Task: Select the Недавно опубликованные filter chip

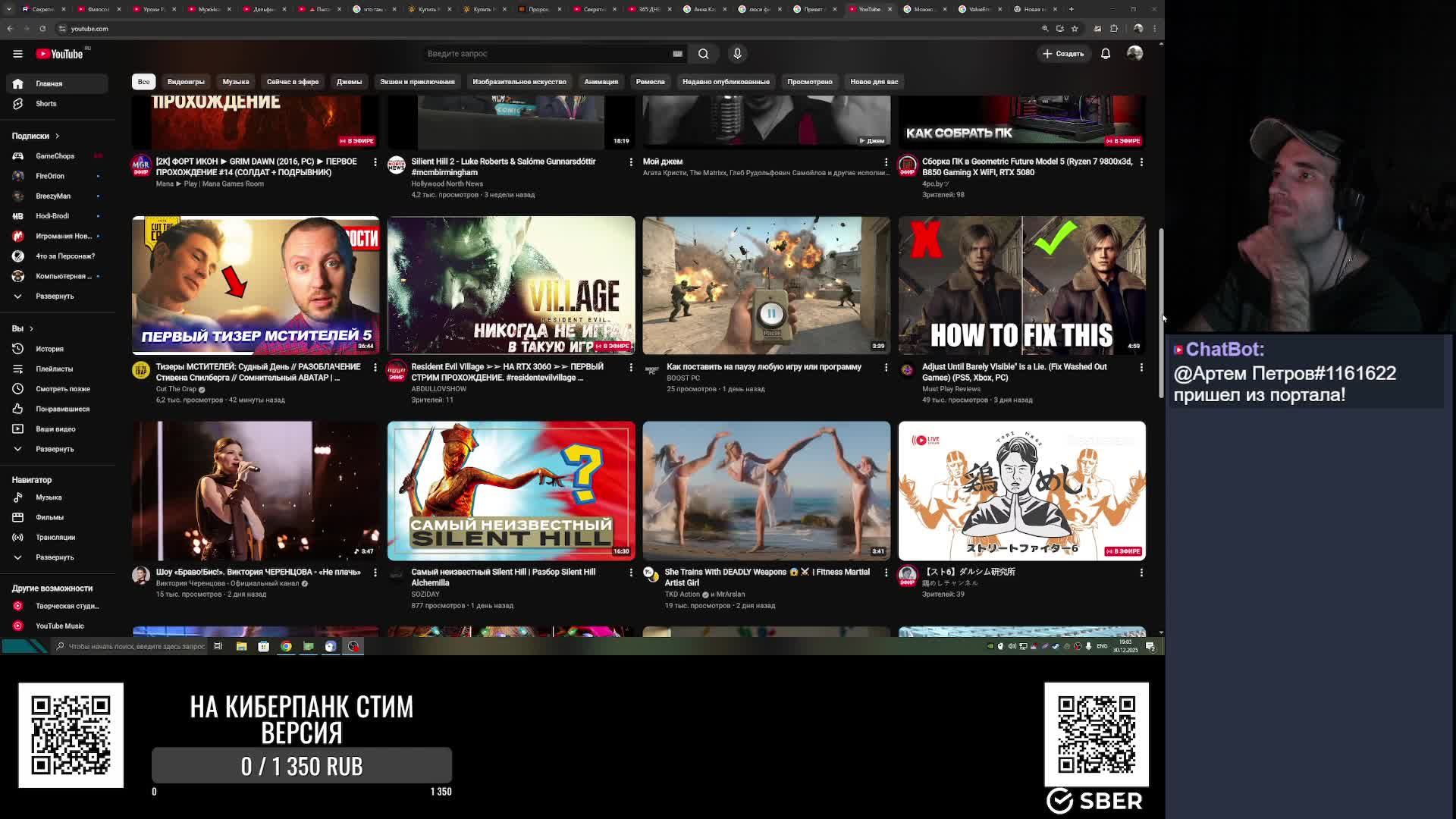Action: tap(725, 82)
